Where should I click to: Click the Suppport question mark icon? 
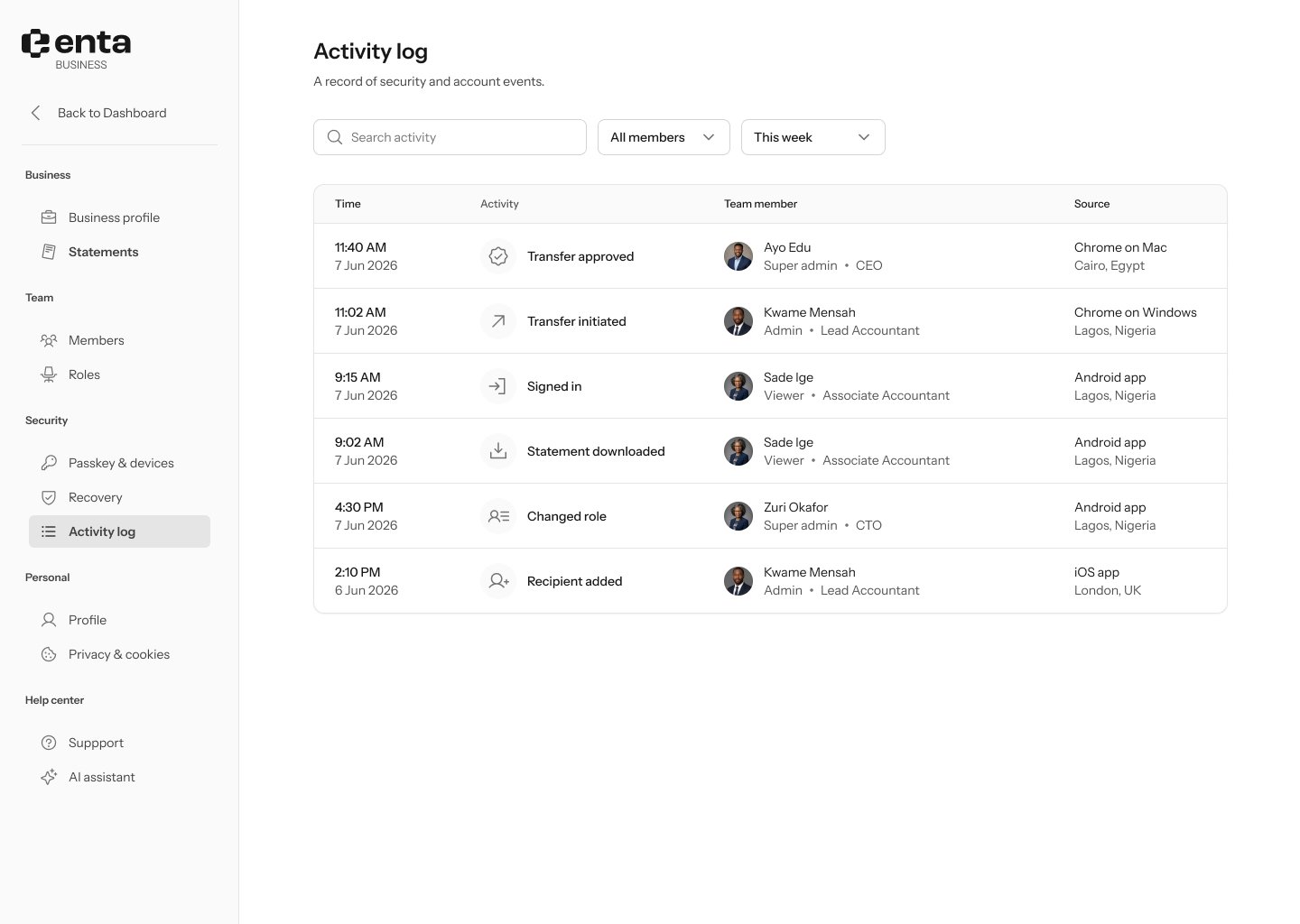coord(49,743)
